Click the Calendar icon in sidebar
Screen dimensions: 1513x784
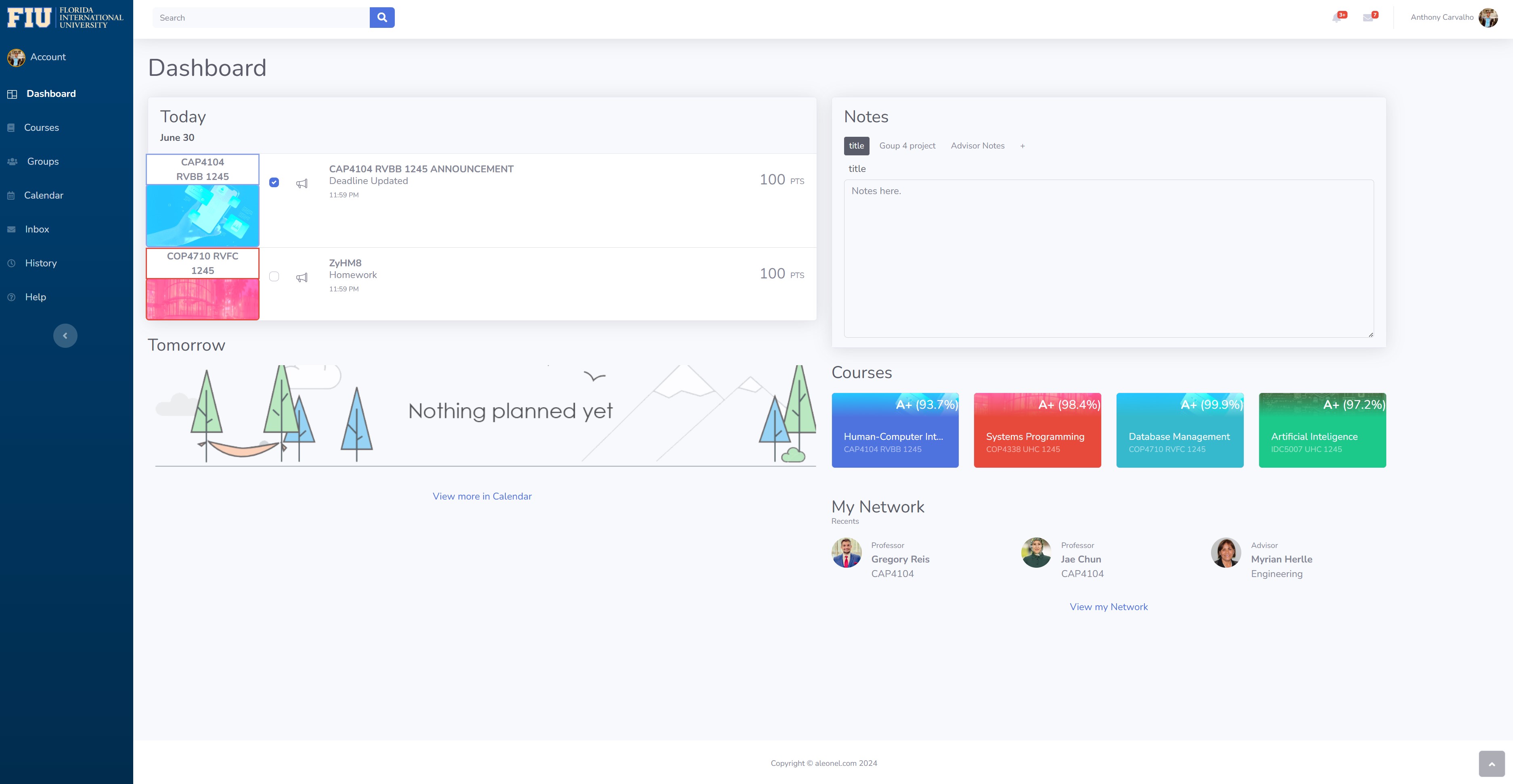pyautogui.click(x=11, y=196)
